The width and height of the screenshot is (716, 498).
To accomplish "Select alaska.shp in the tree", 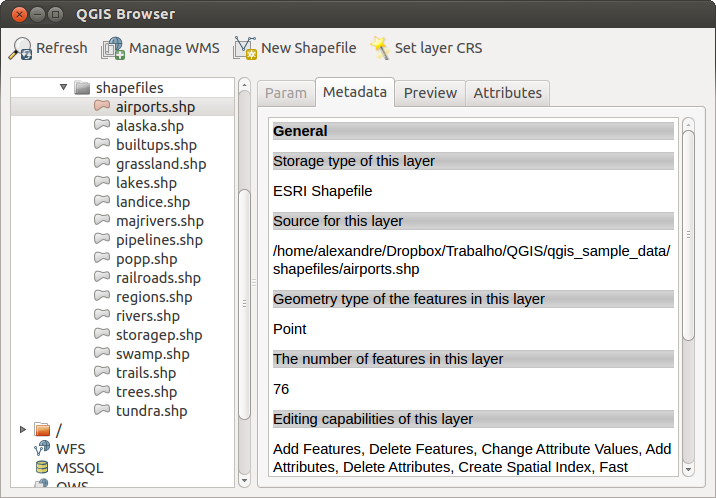I will point(149,126).
